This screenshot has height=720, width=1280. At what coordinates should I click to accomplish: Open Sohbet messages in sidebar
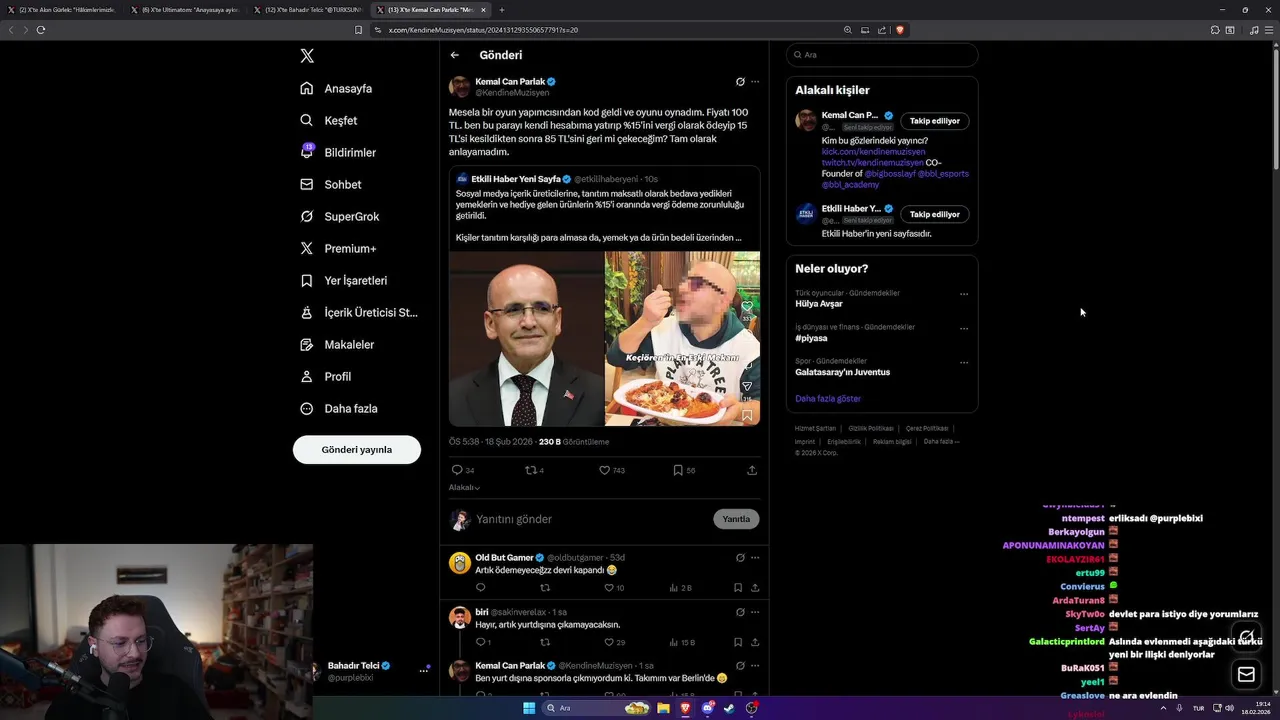click(331, 184)
